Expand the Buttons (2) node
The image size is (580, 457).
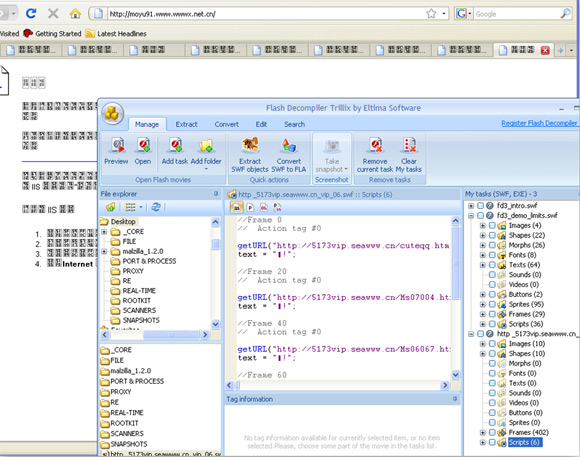click(x=483, y=295)
